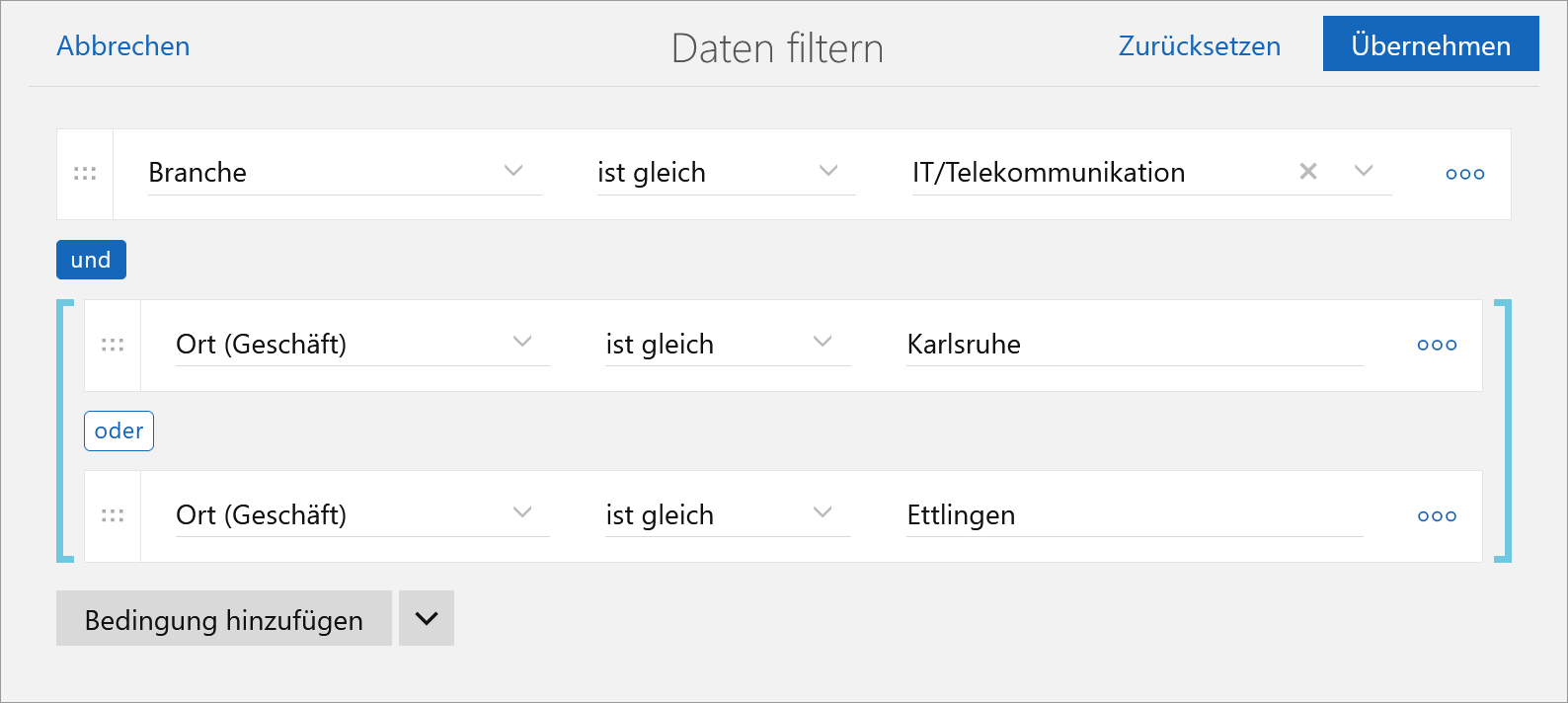Open the operator dropdown in the Branche row
1568x703 pixels.
(x=828, y=171)
